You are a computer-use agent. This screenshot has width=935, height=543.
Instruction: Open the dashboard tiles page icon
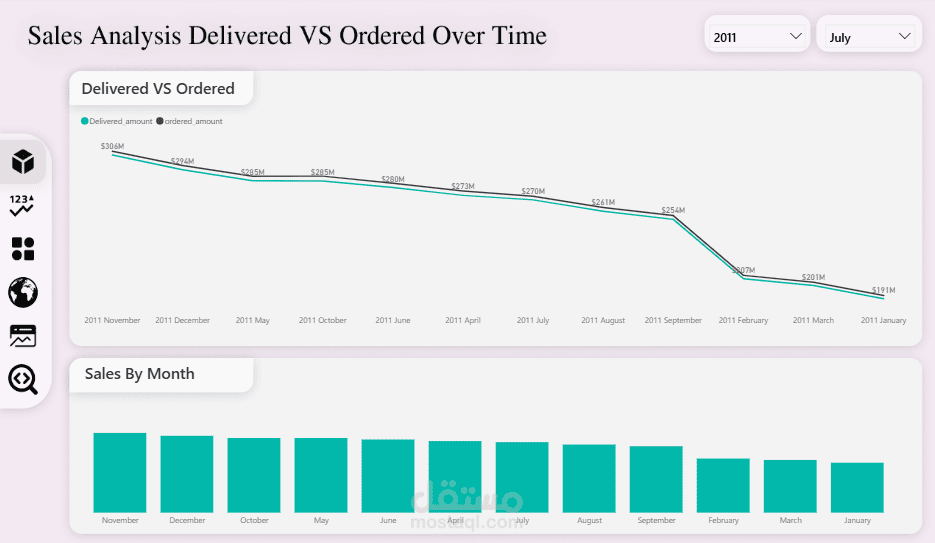pyautogui.click(x=23, y=249)
